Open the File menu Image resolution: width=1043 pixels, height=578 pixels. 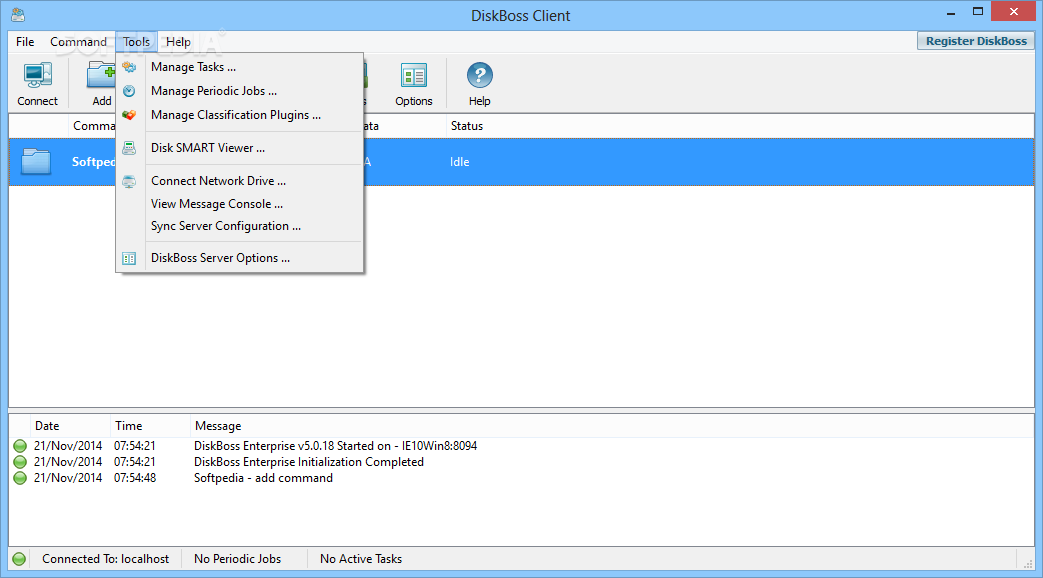25,42
